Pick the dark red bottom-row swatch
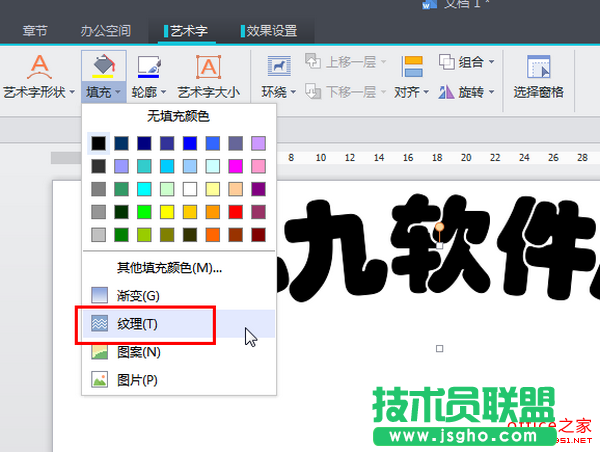Screen dimensions: 600x452 coord(258,235)
